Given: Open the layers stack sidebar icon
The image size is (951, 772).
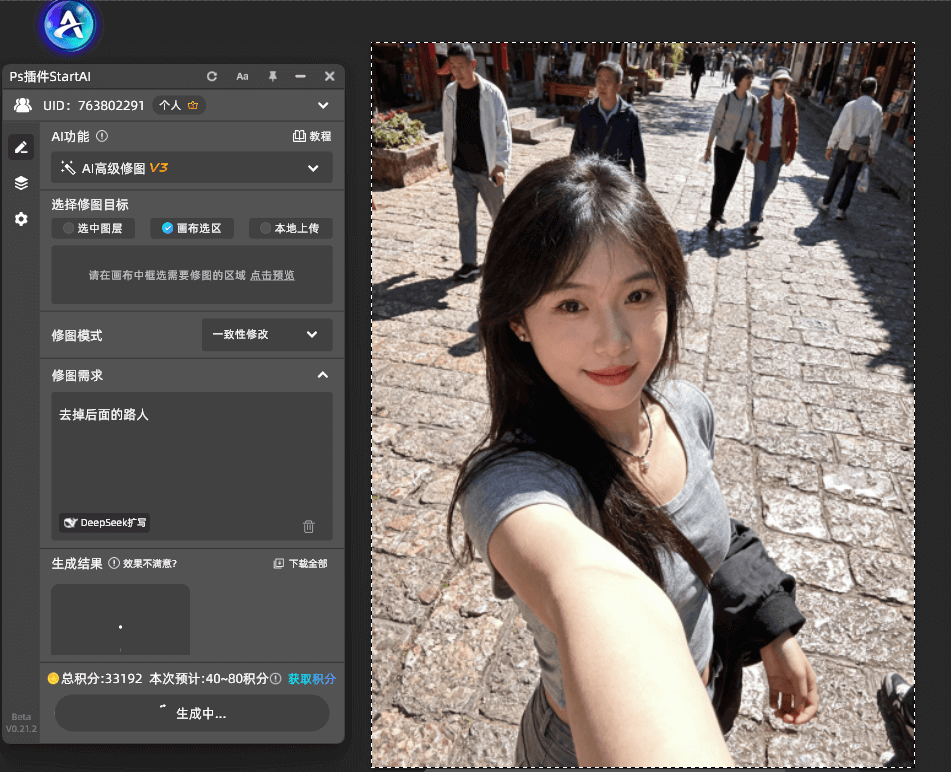Looking at the screenshot, I should coord(21,183).
